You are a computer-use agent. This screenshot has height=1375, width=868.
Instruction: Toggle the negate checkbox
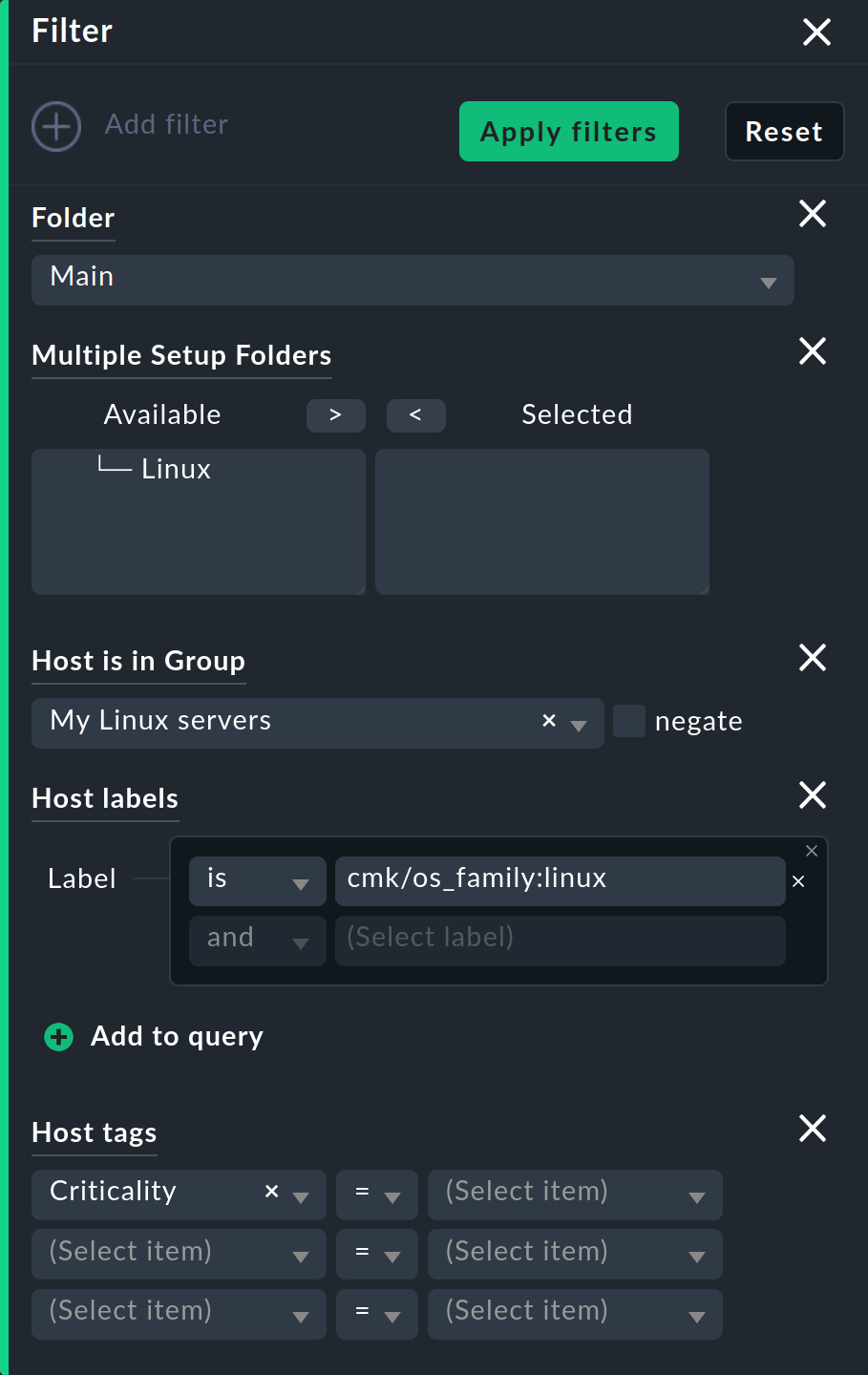629,721
